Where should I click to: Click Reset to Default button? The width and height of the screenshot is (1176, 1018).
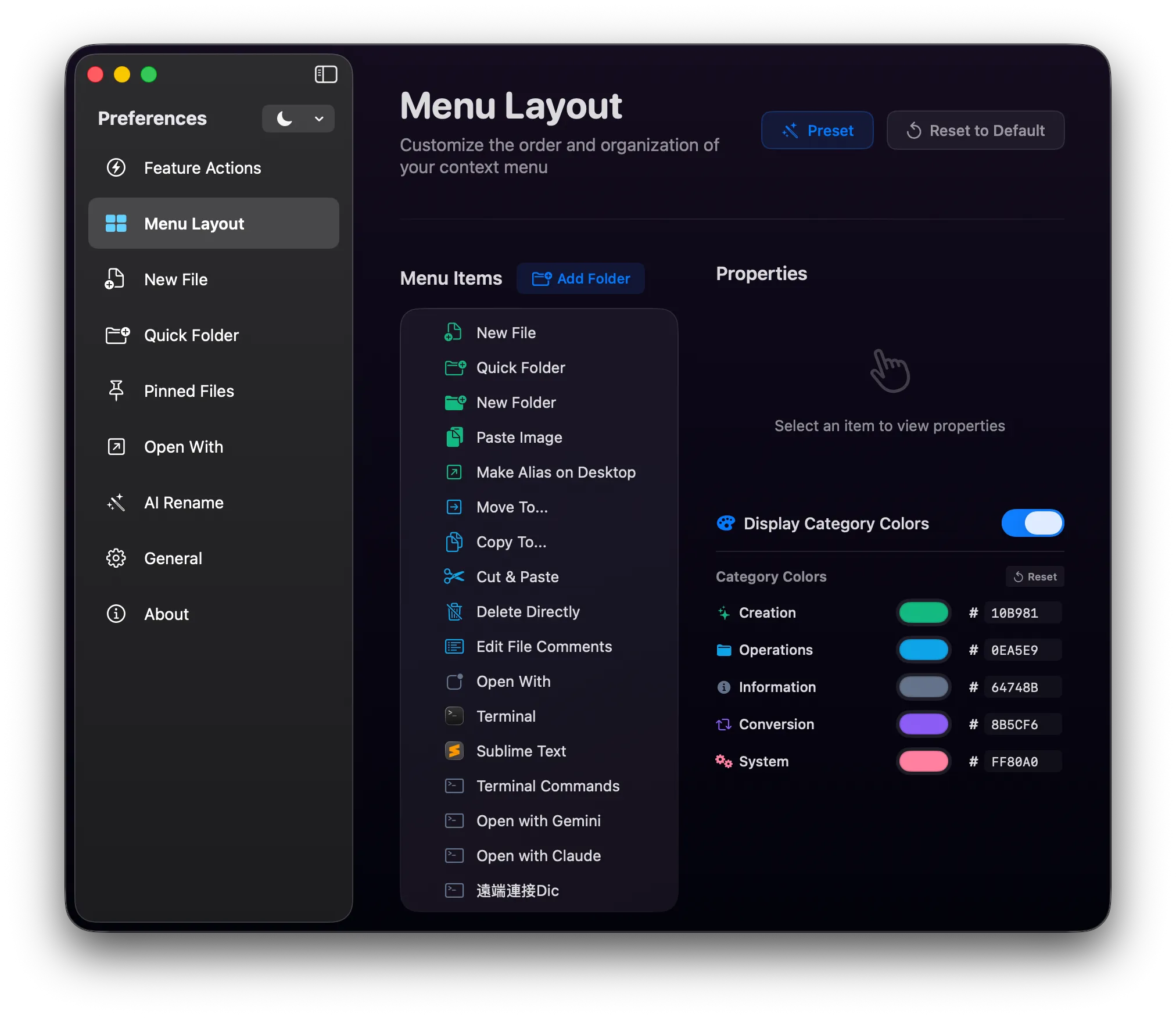(x=976, y=131)
